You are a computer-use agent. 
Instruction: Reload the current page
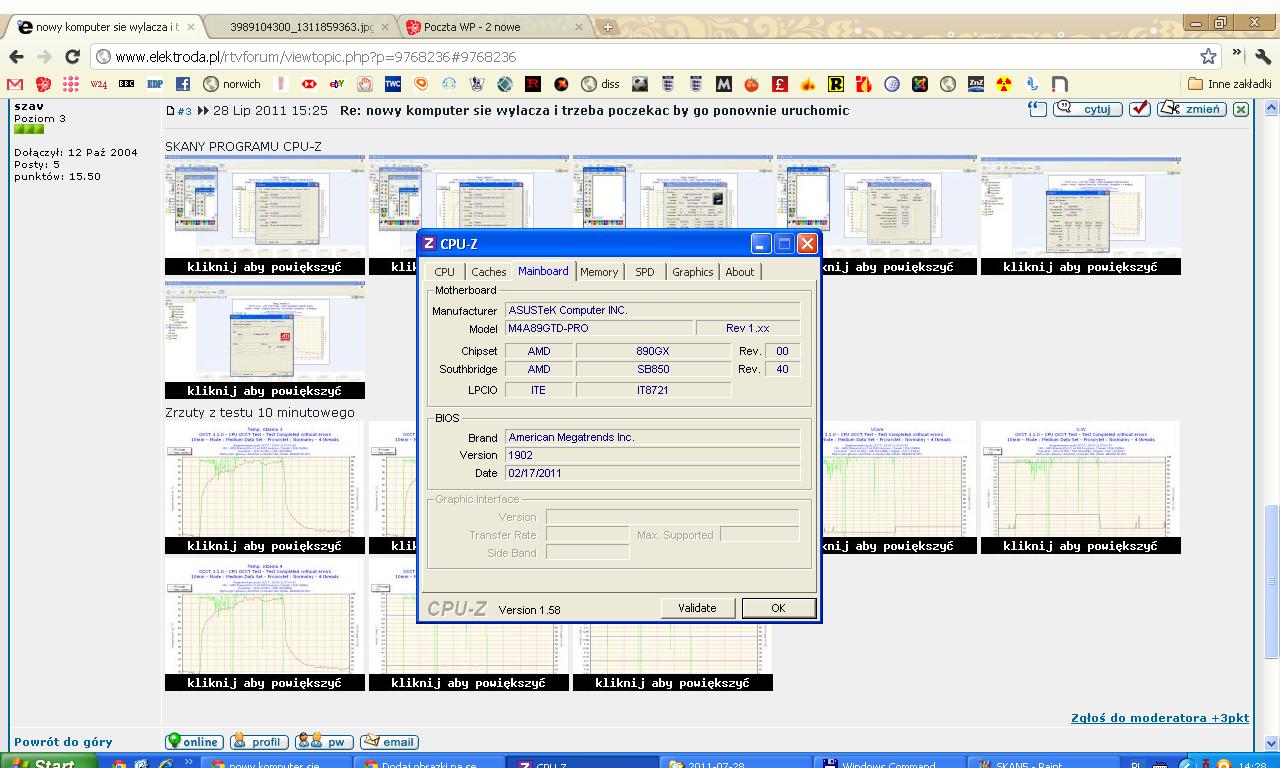(72, 56)
